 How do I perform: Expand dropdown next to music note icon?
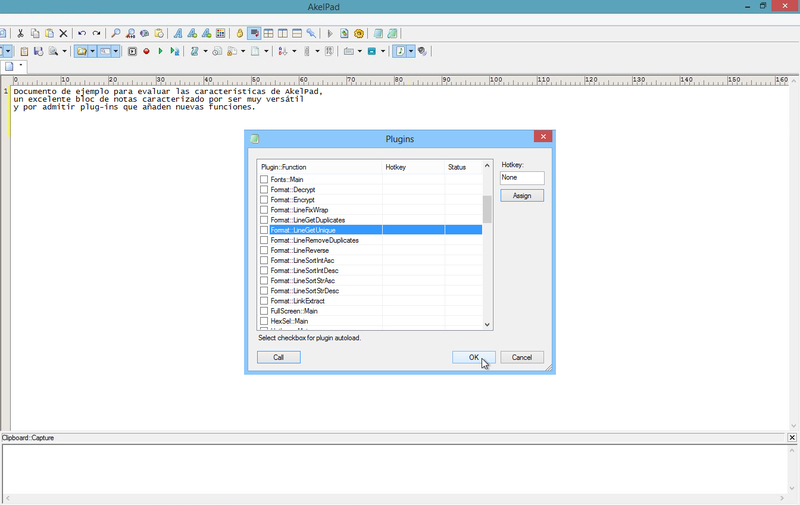(411, 52)
